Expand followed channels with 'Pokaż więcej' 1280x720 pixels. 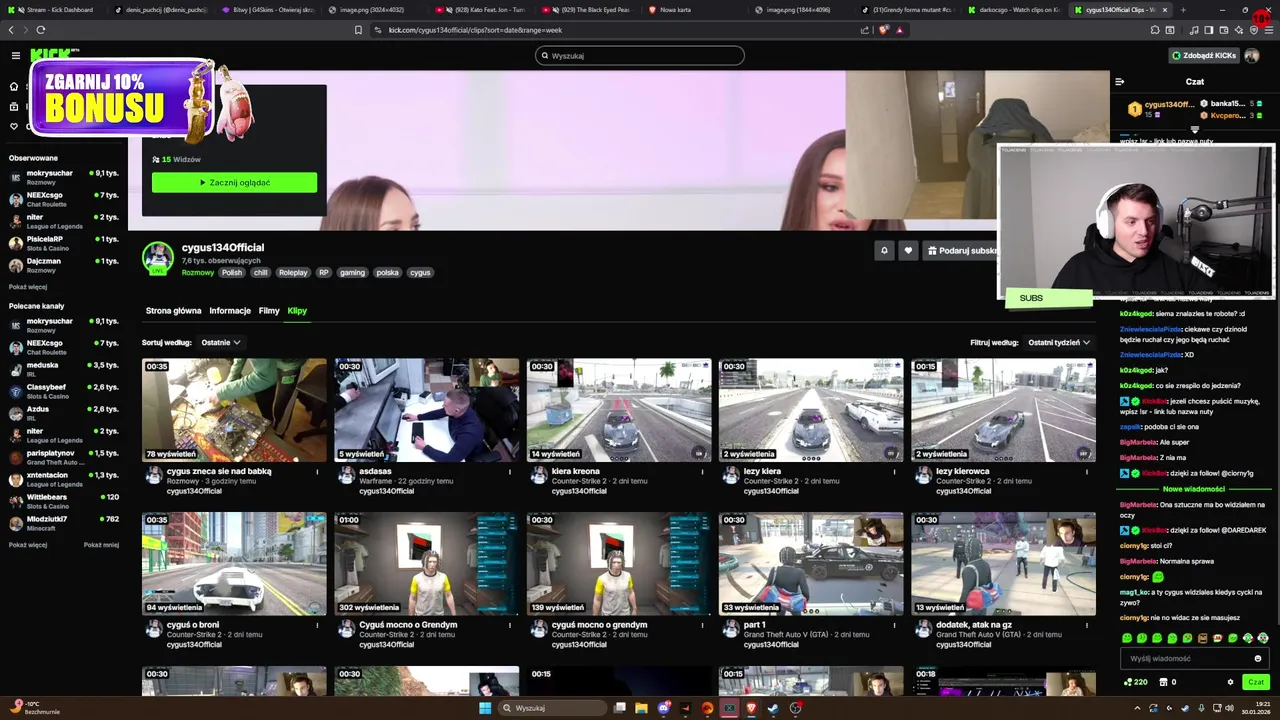tap(28, 287)
